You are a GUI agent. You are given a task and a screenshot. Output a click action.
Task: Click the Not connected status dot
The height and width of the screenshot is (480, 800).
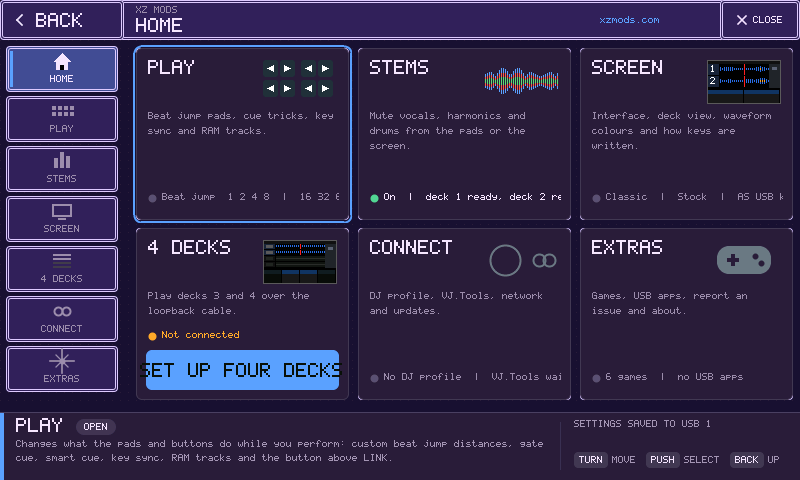(152, 336)
